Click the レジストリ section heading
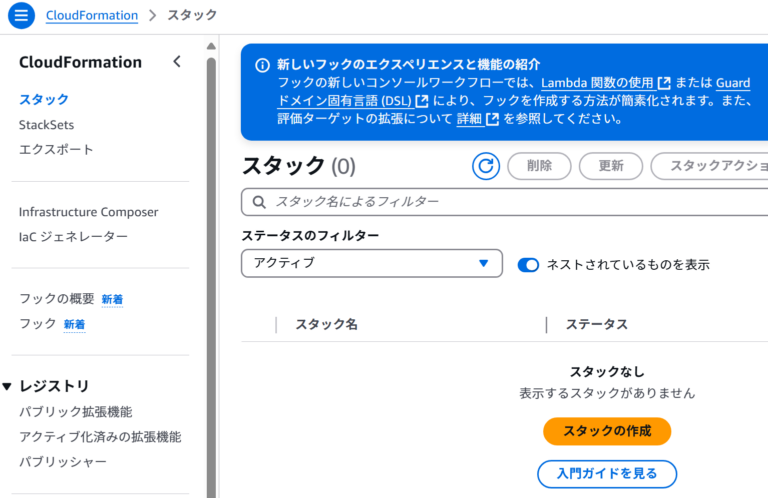 point(54,386)
